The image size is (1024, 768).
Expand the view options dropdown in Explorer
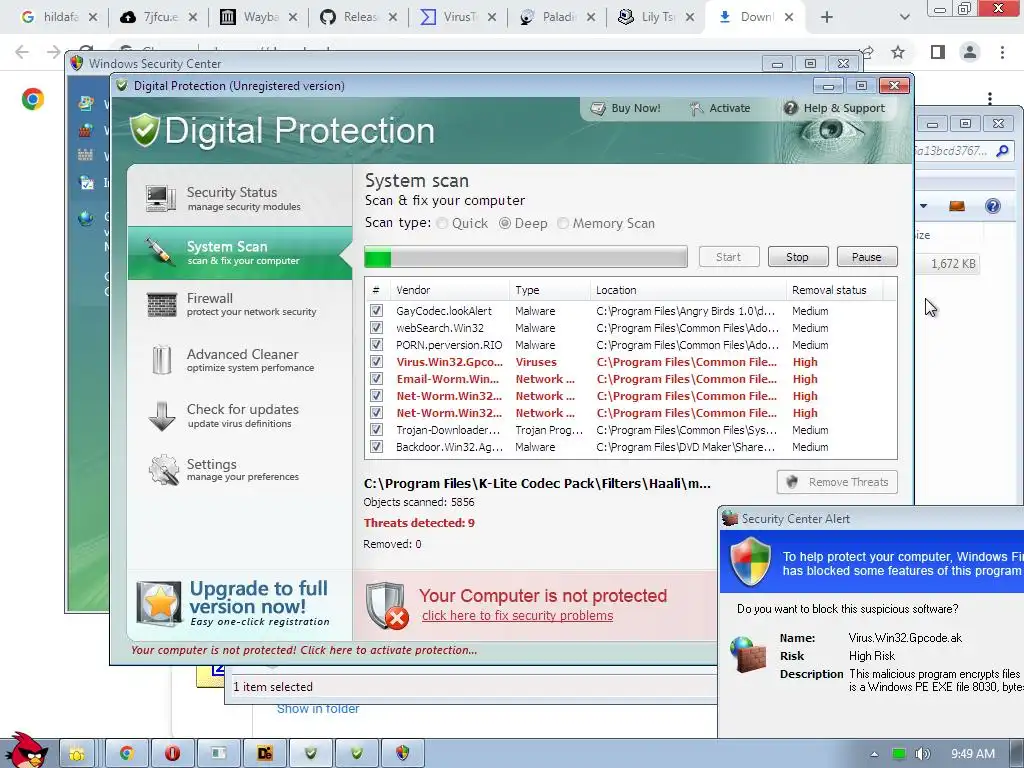point(923,206)
